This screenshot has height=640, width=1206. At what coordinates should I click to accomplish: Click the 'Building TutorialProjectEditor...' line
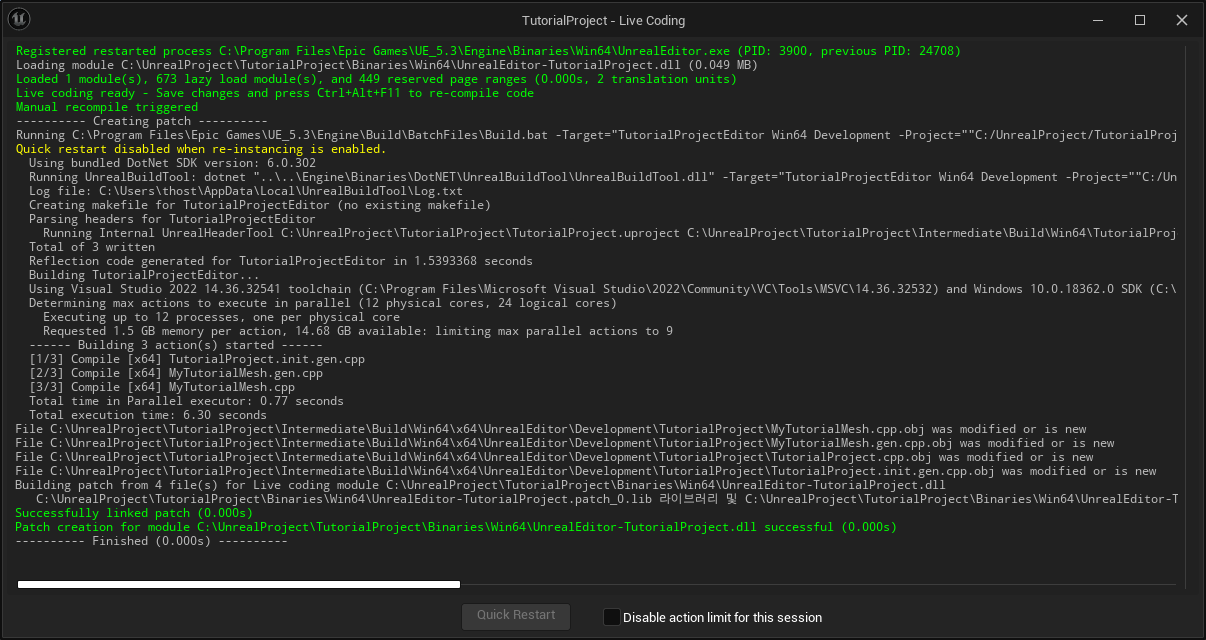pyautogui.click(x=144, y=275)
